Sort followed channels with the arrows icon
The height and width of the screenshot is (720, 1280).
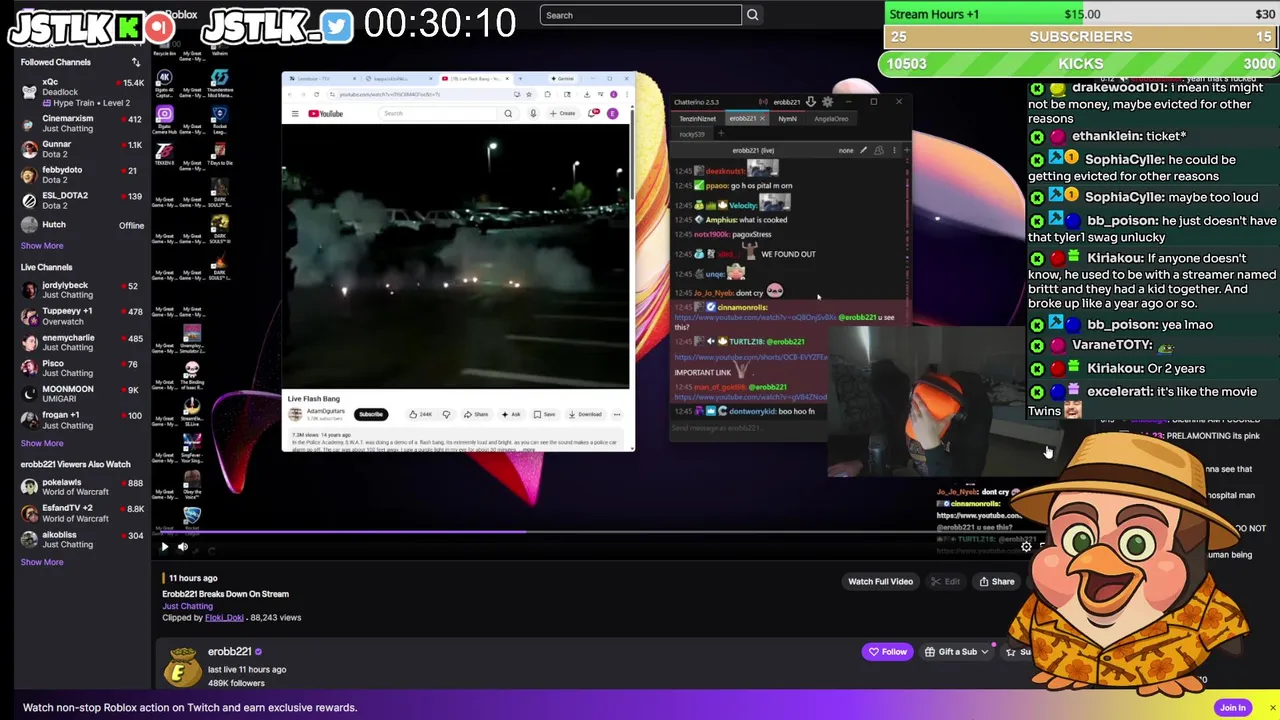136,62
